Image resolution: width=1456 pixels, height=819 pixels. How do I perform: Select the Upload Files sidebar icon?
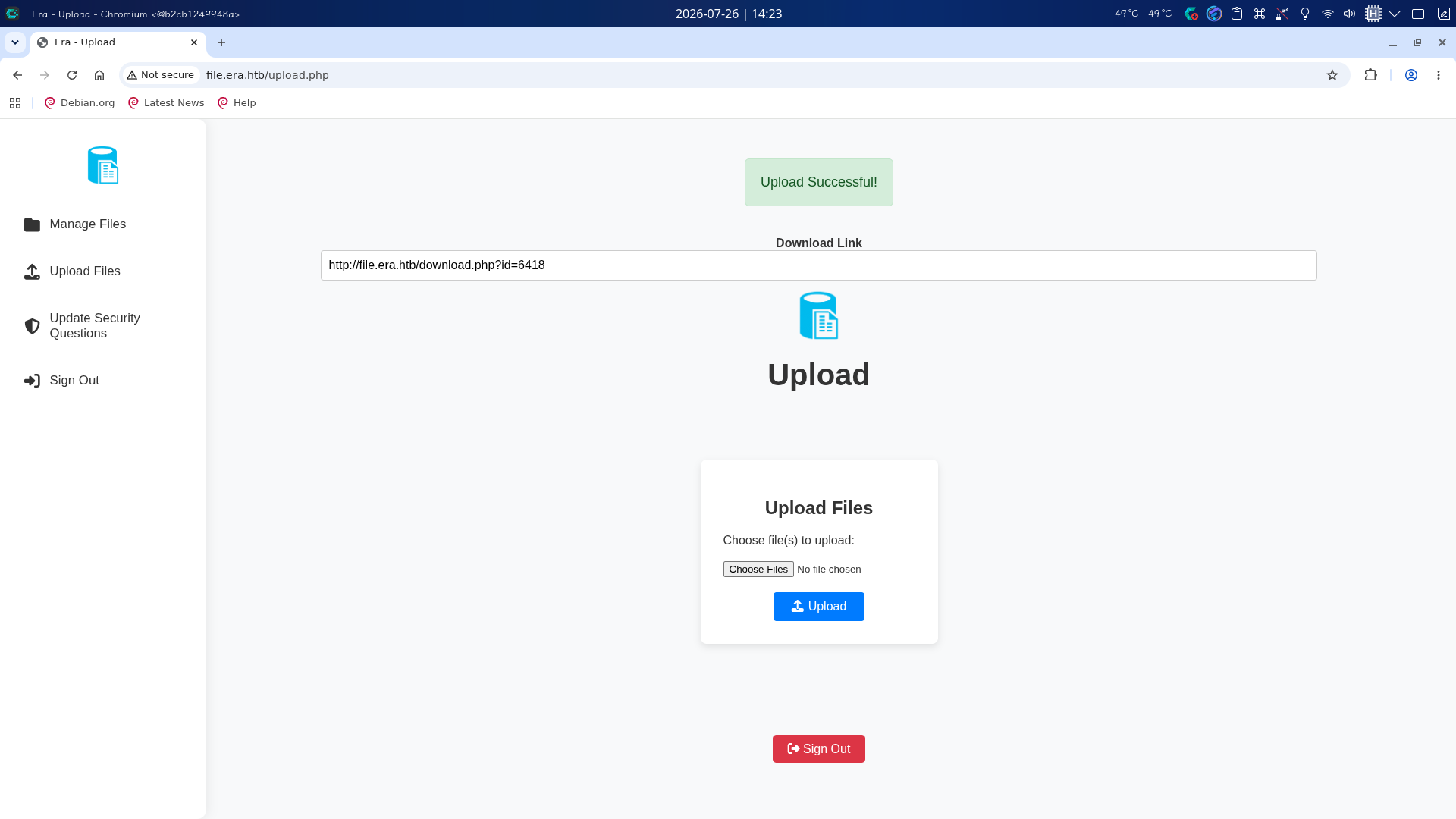tap(32, 271)
